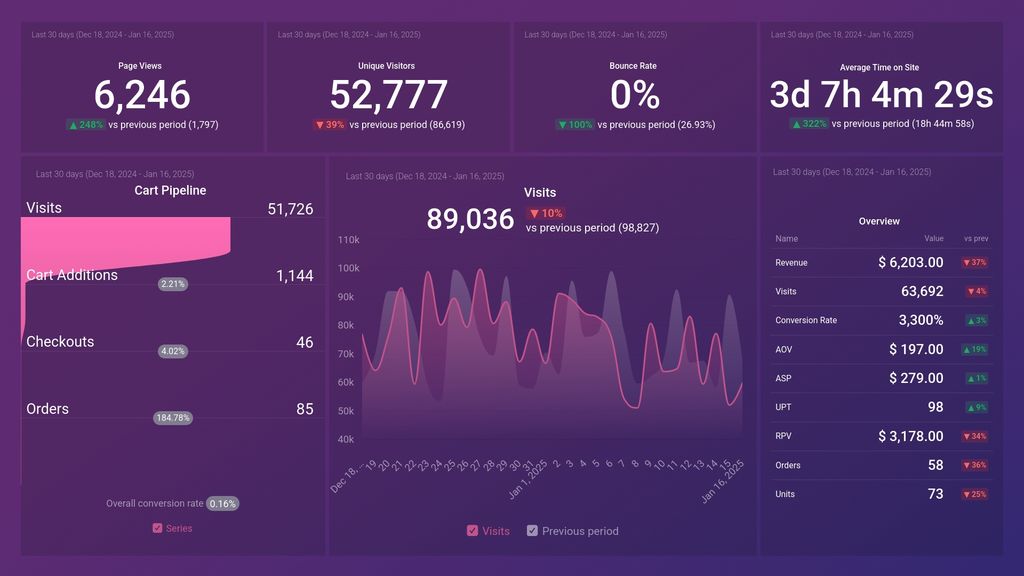Click the vs prev column header
This screenshot has width=1024, height=576.
pyautogui.click(x=976, y=238)
